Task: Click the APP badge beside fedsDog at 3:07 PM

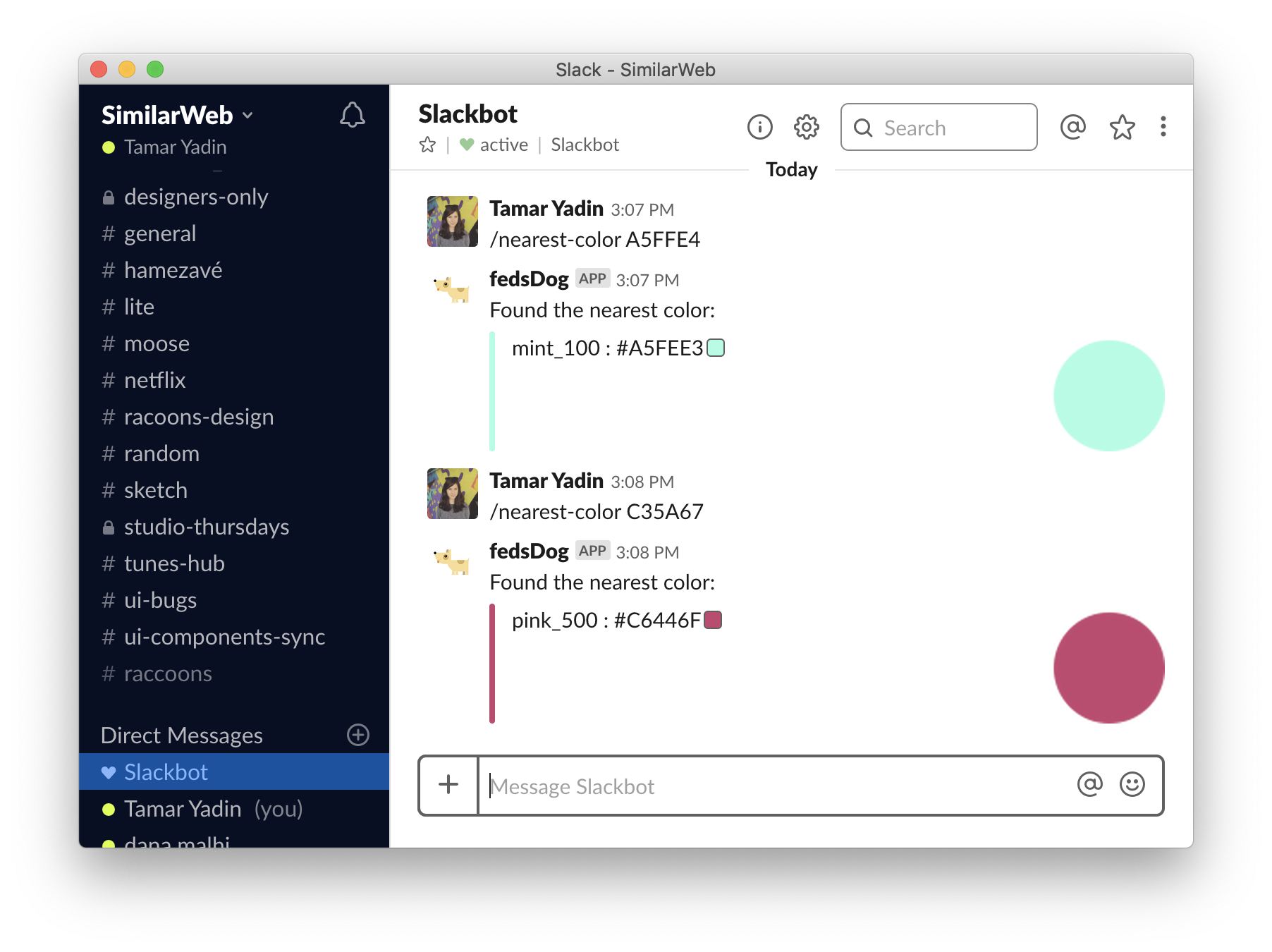Action: 592,279
